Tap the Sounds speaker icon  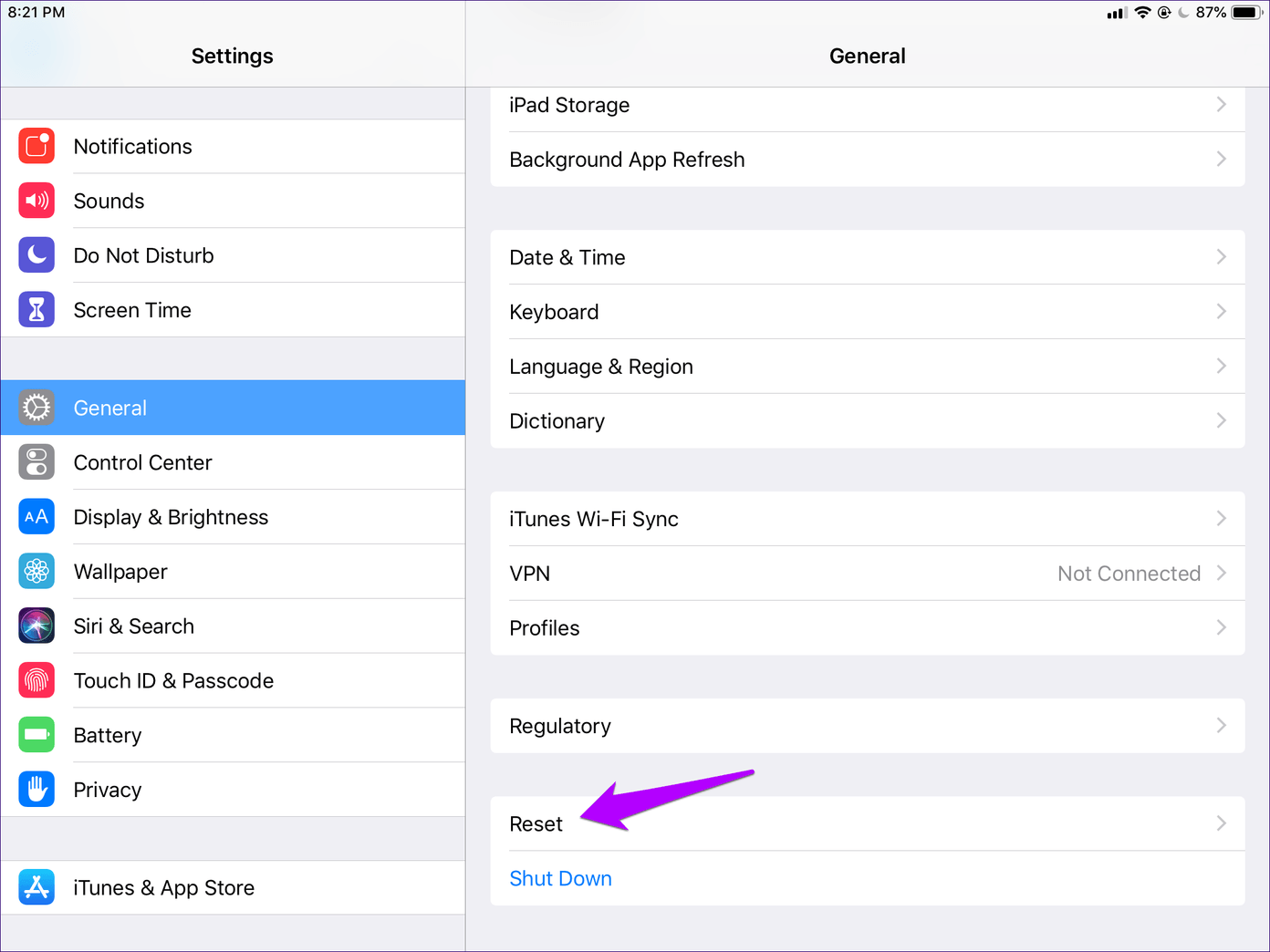coord(36,201)
